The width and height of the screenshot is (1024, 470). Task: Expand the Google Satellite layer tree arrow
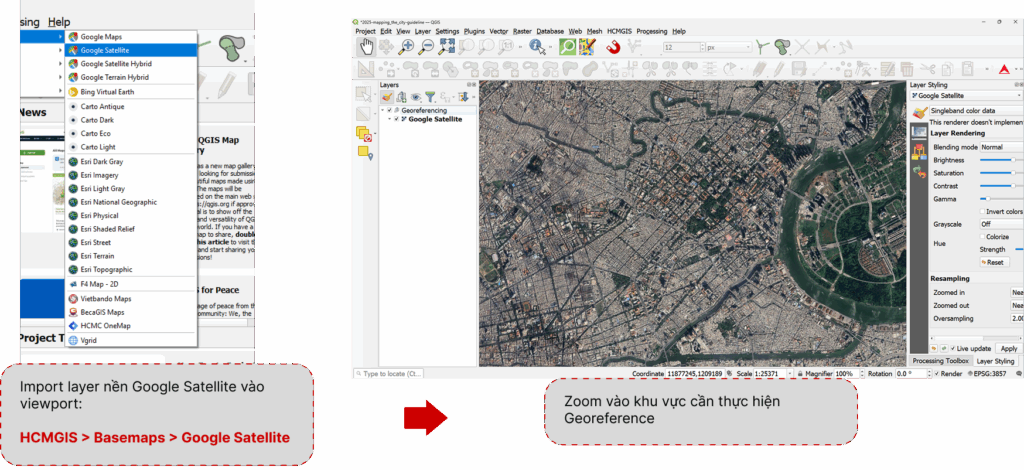pos(389,119)
